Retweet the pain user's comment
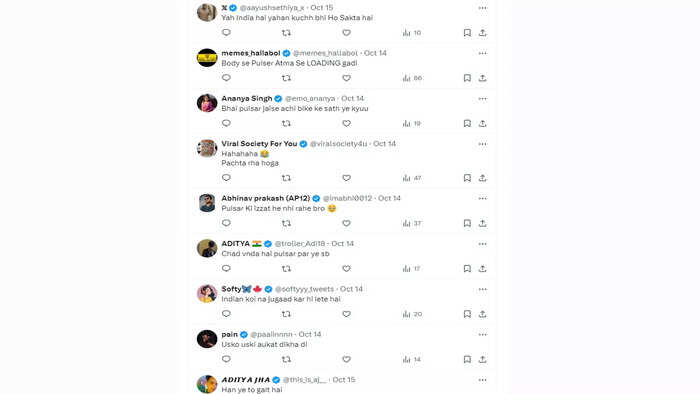This screenshot has height=394, width=700. click(x=286, y=359)
